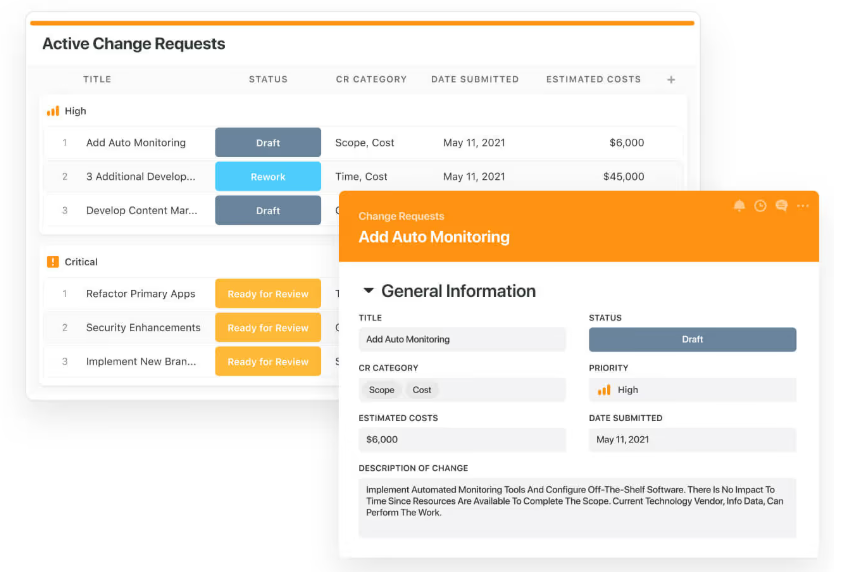Image resolution: width=846 pixels, height=572 pixels.
Task: Click the High group header label
Action: pyautogui.click(x=76, y=111)
